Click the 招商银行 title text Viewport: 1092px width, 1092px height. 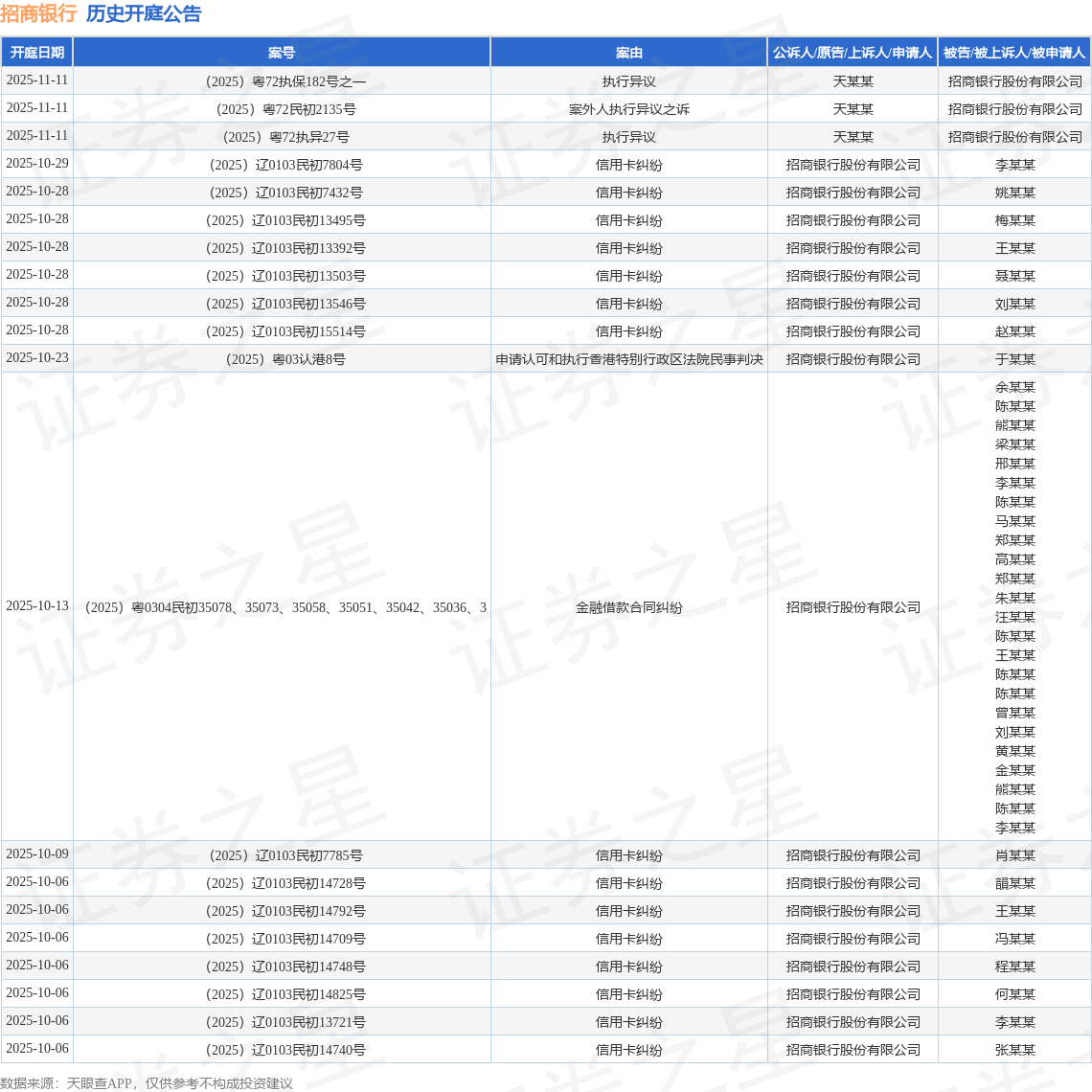coord(39,13)
